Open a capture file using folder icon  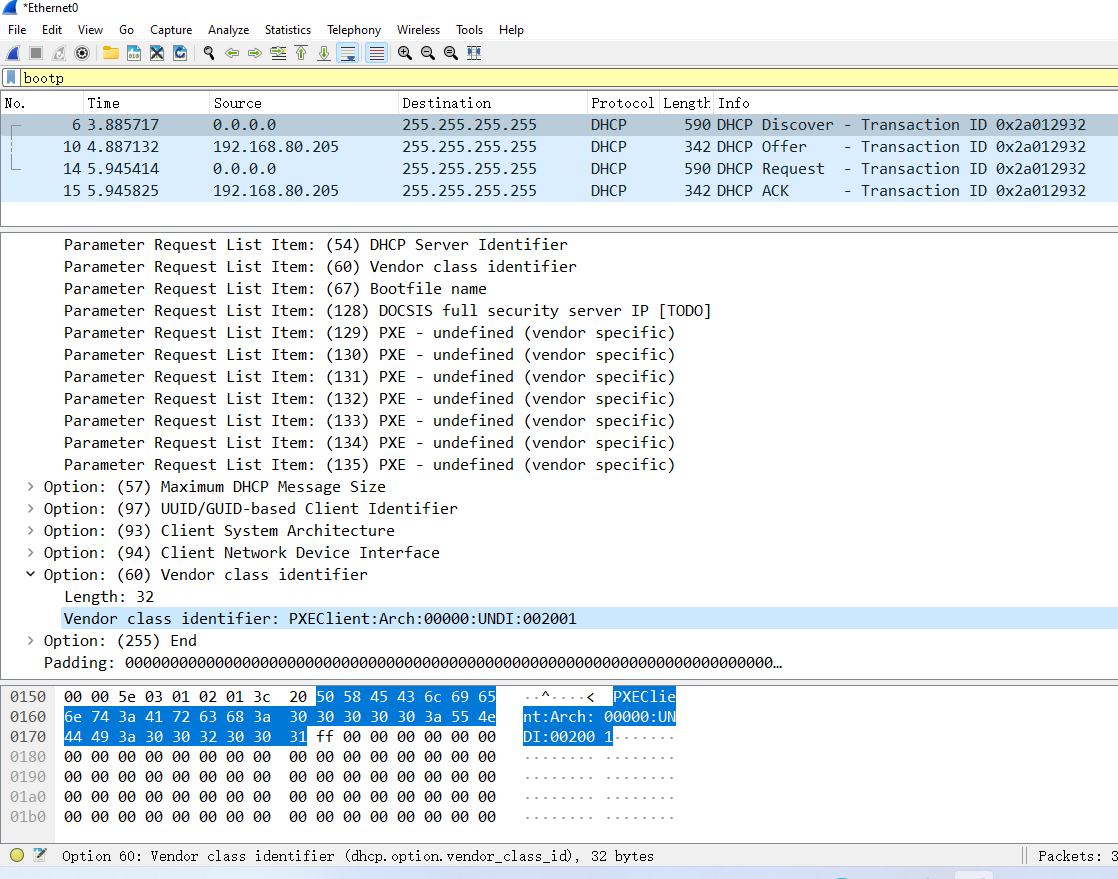(110, 53)
